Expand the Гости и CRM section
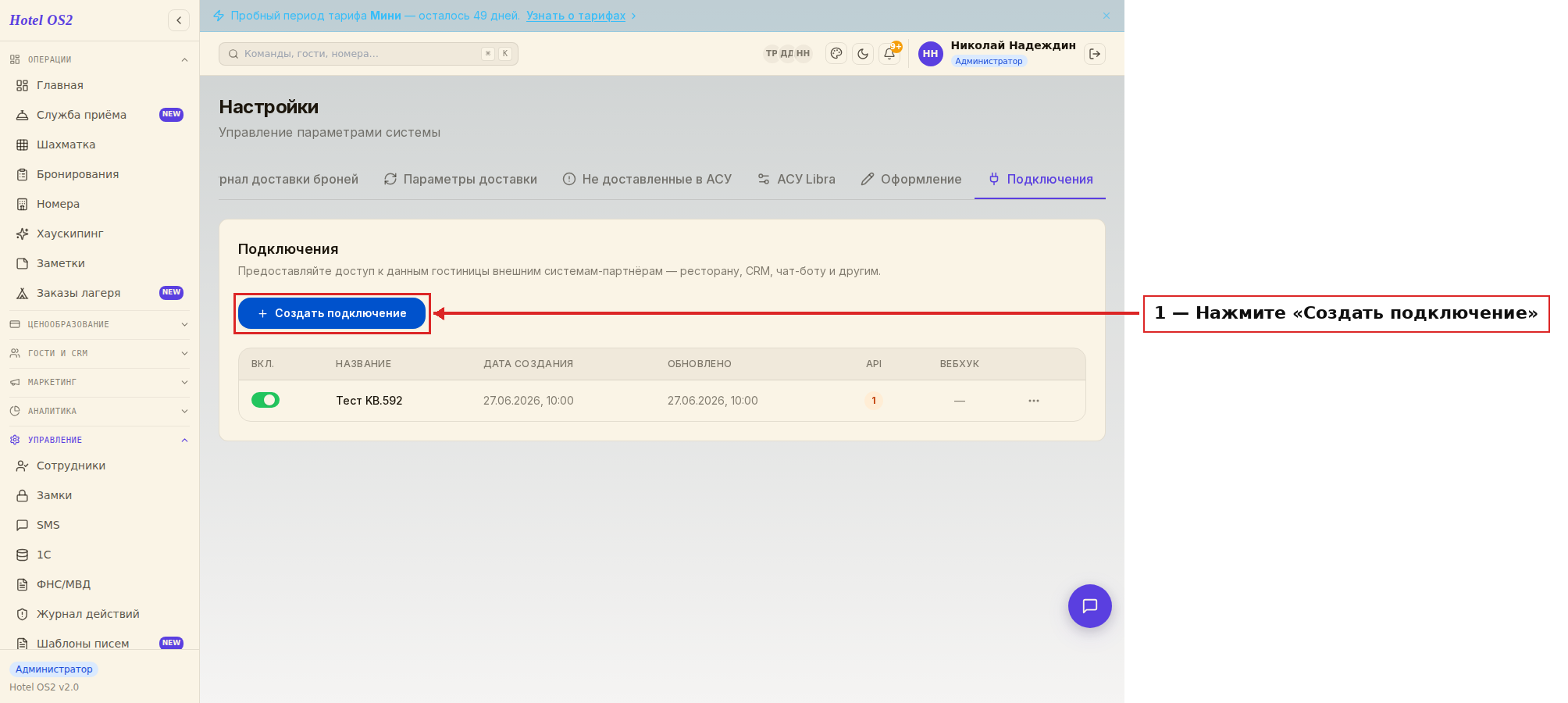 click(99, 353)
